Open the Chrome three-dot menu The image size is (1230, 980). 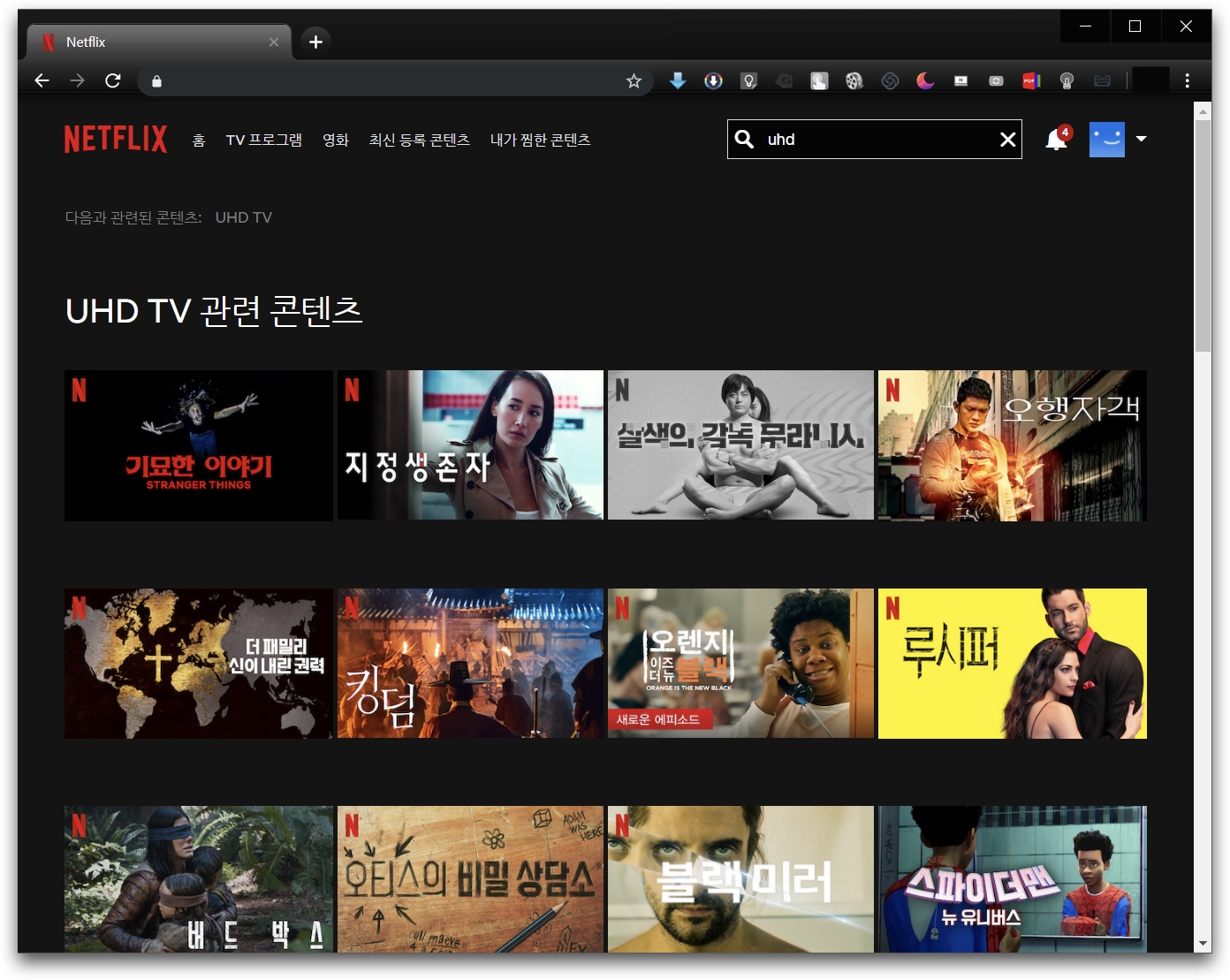click(1187, 81)
